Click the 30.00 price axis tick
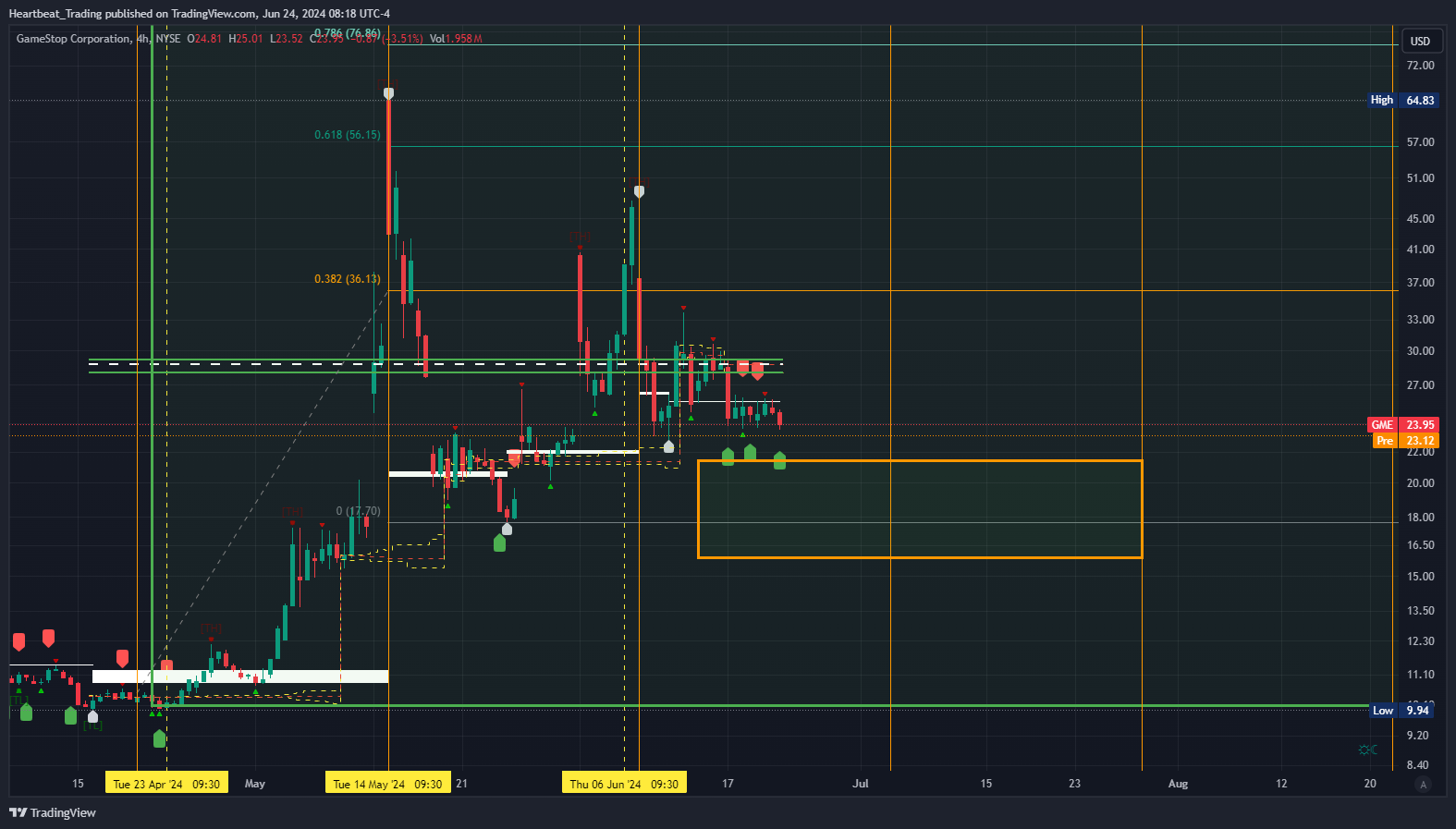 pyautogui.click(x=1420, y=351)
